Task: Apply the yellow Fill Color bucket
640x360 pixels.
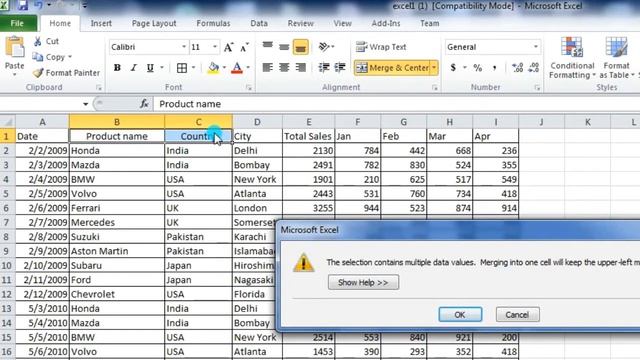Action: coord(213,68)
